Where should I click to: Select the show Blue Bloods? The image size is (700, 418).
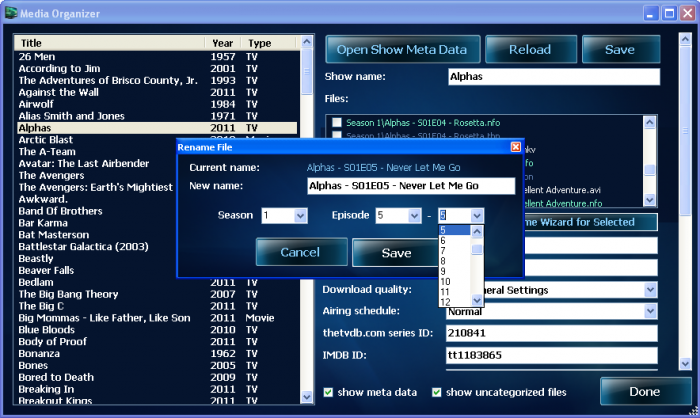(157, 330)
